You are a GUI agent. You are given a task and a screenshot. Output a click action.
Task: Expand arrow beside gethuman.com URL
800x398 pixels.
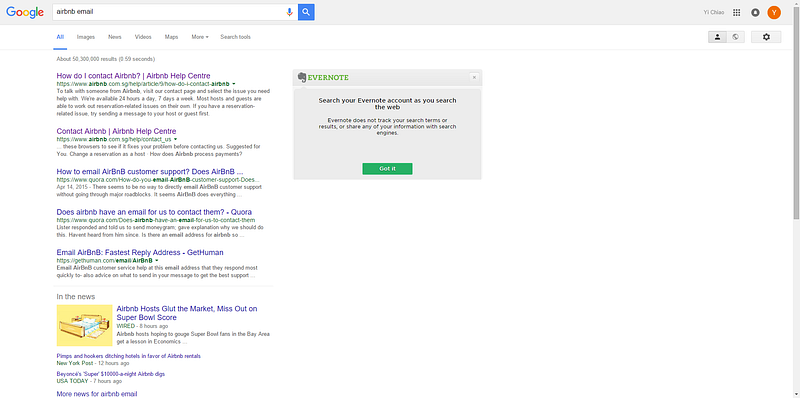coord(157,260)
